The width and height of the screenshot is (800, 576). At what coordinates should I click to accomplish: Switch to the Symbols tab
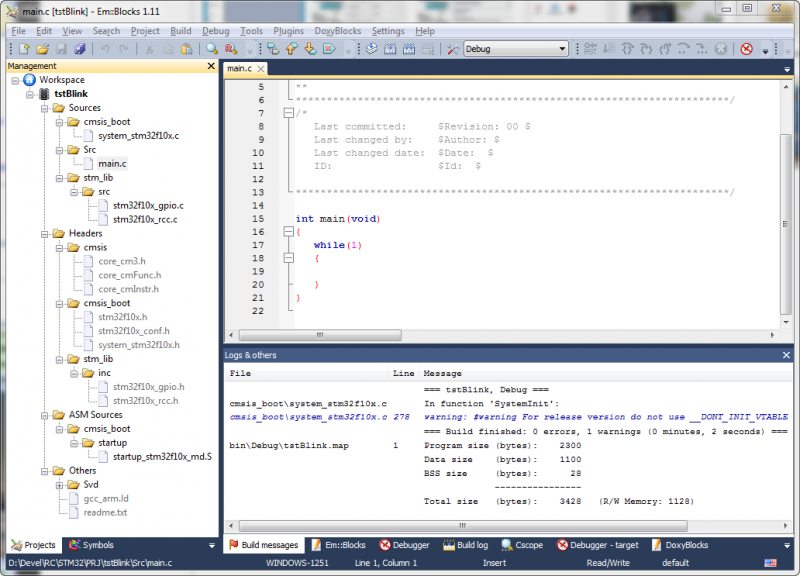pyautogui.click(x=91, y=545)
